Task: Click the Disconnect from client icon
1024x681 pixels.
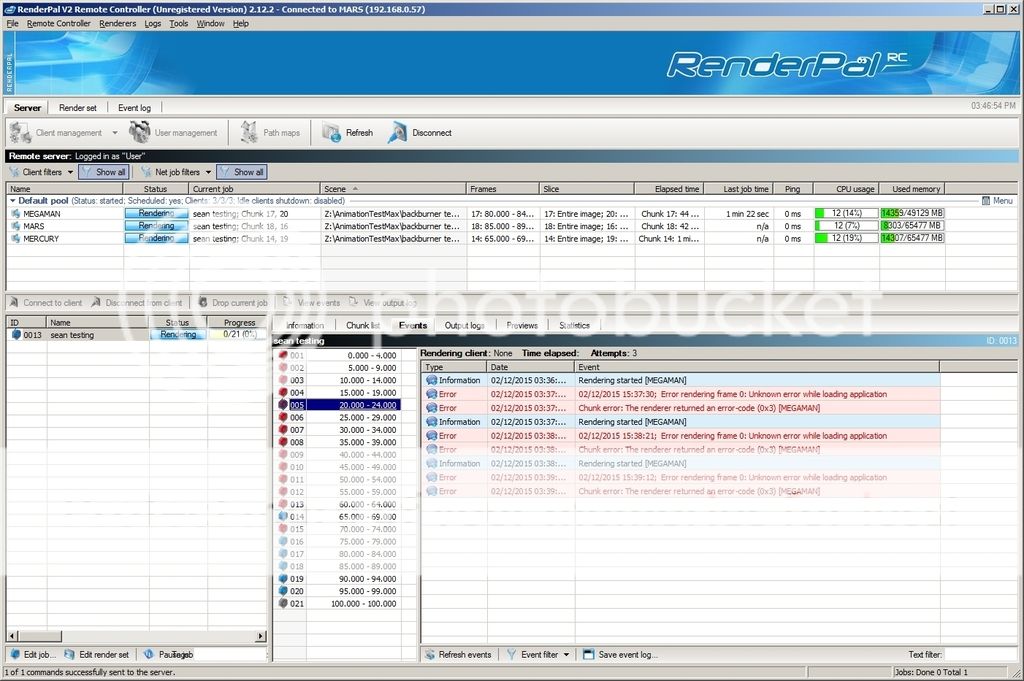Action: [x=96, y=302]
